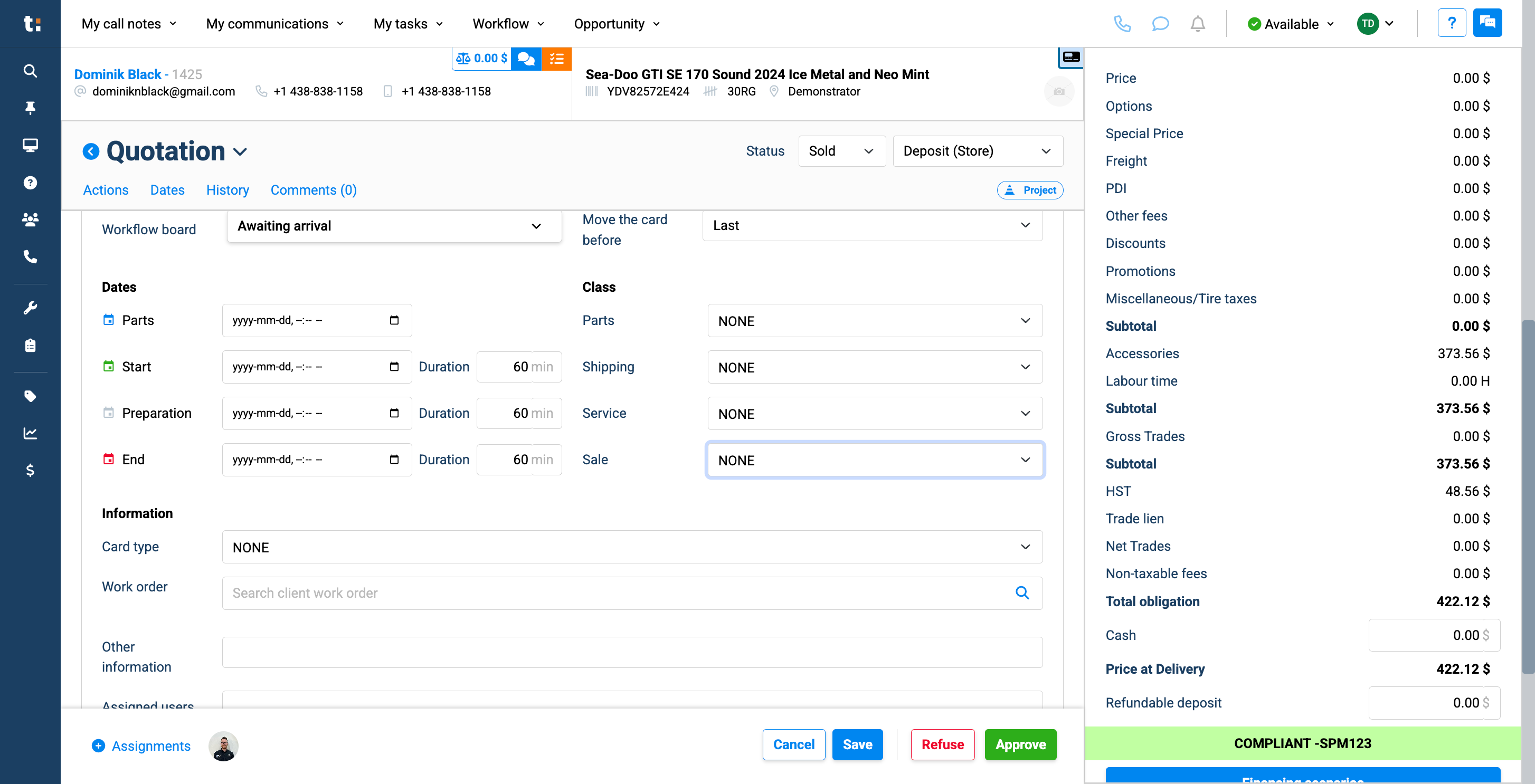Click the chat bubble icon in top bar
Image resolution: width=1535 pixels, height=784 pixels.
(x=1160, y=24)
